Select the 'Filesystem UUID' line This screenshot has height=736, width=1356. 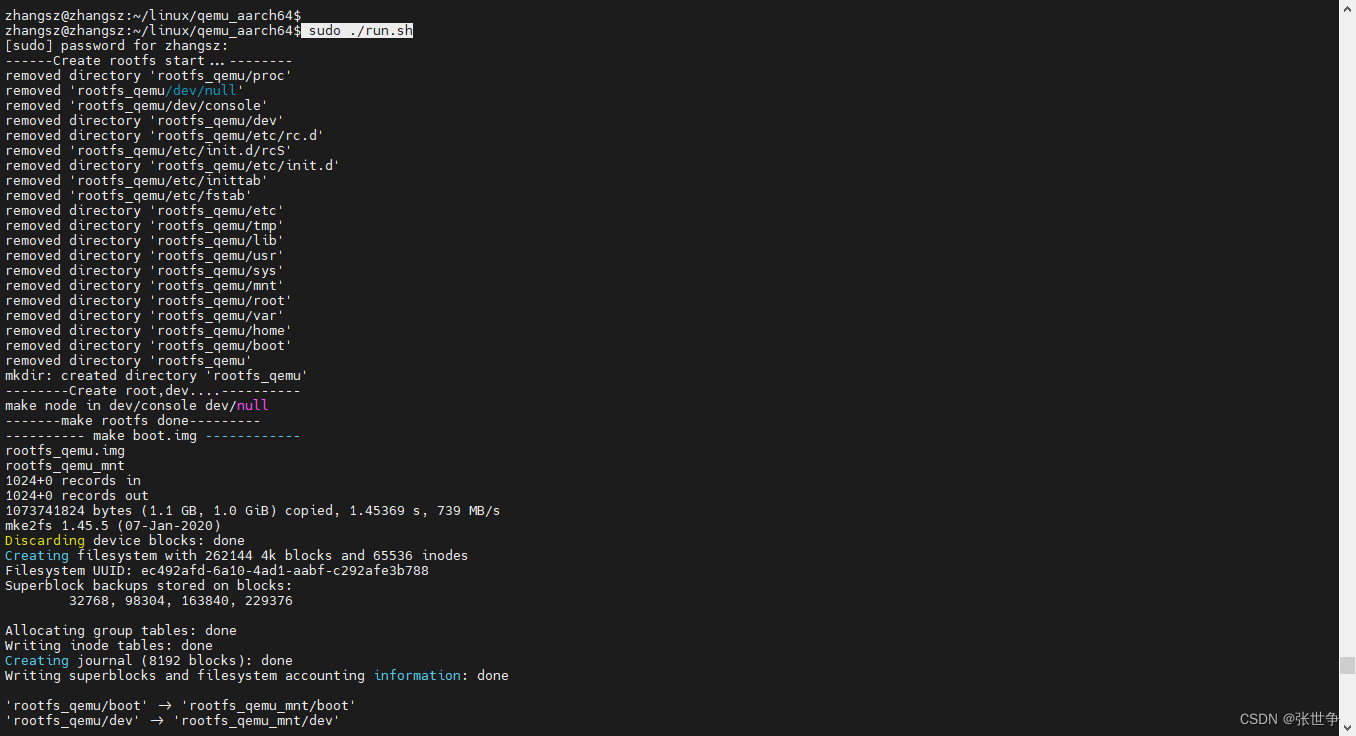(x=217, y=571)
